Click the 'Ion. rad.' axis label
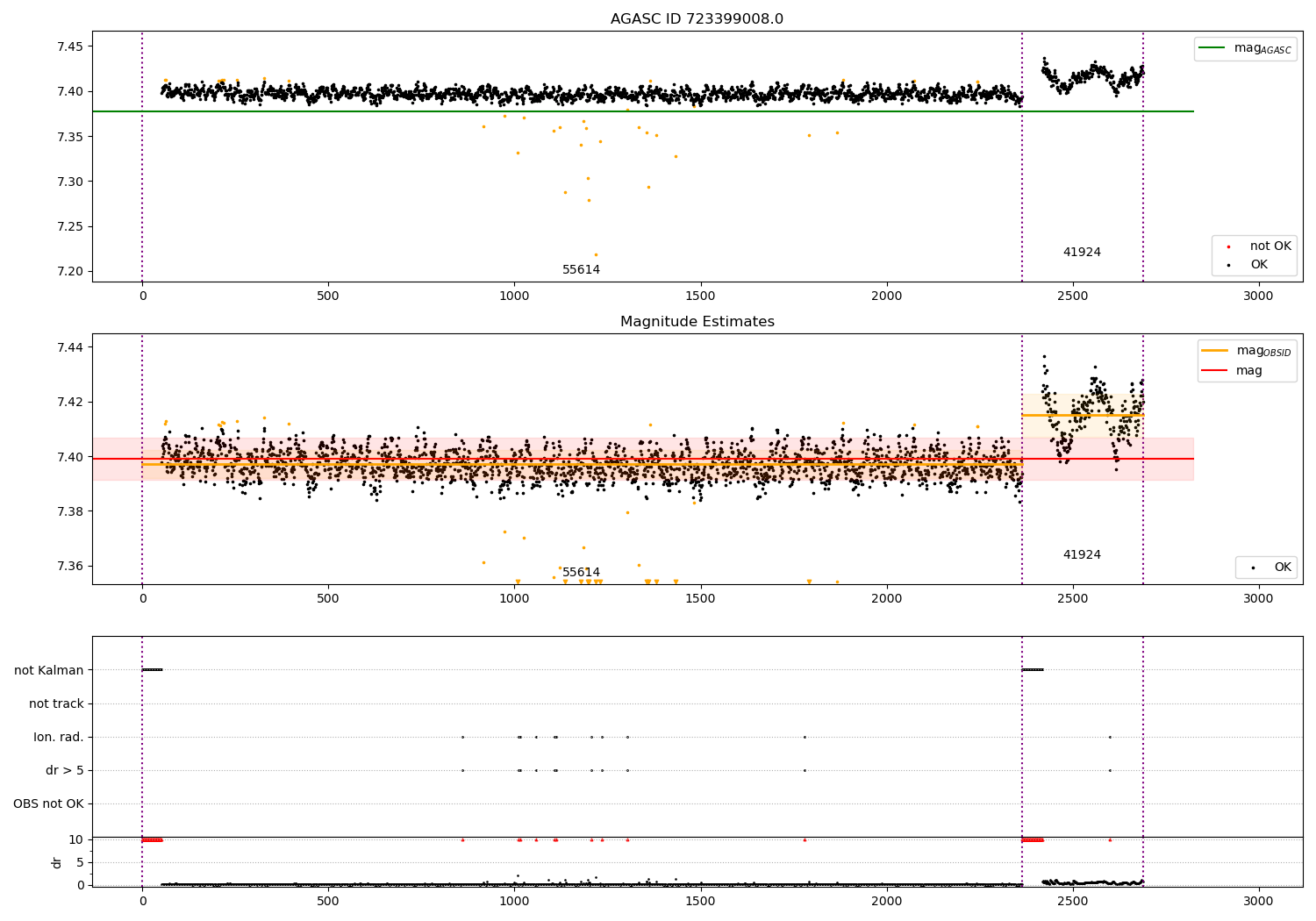Screen dimensions: 1316x921 (x=59, y=738)
